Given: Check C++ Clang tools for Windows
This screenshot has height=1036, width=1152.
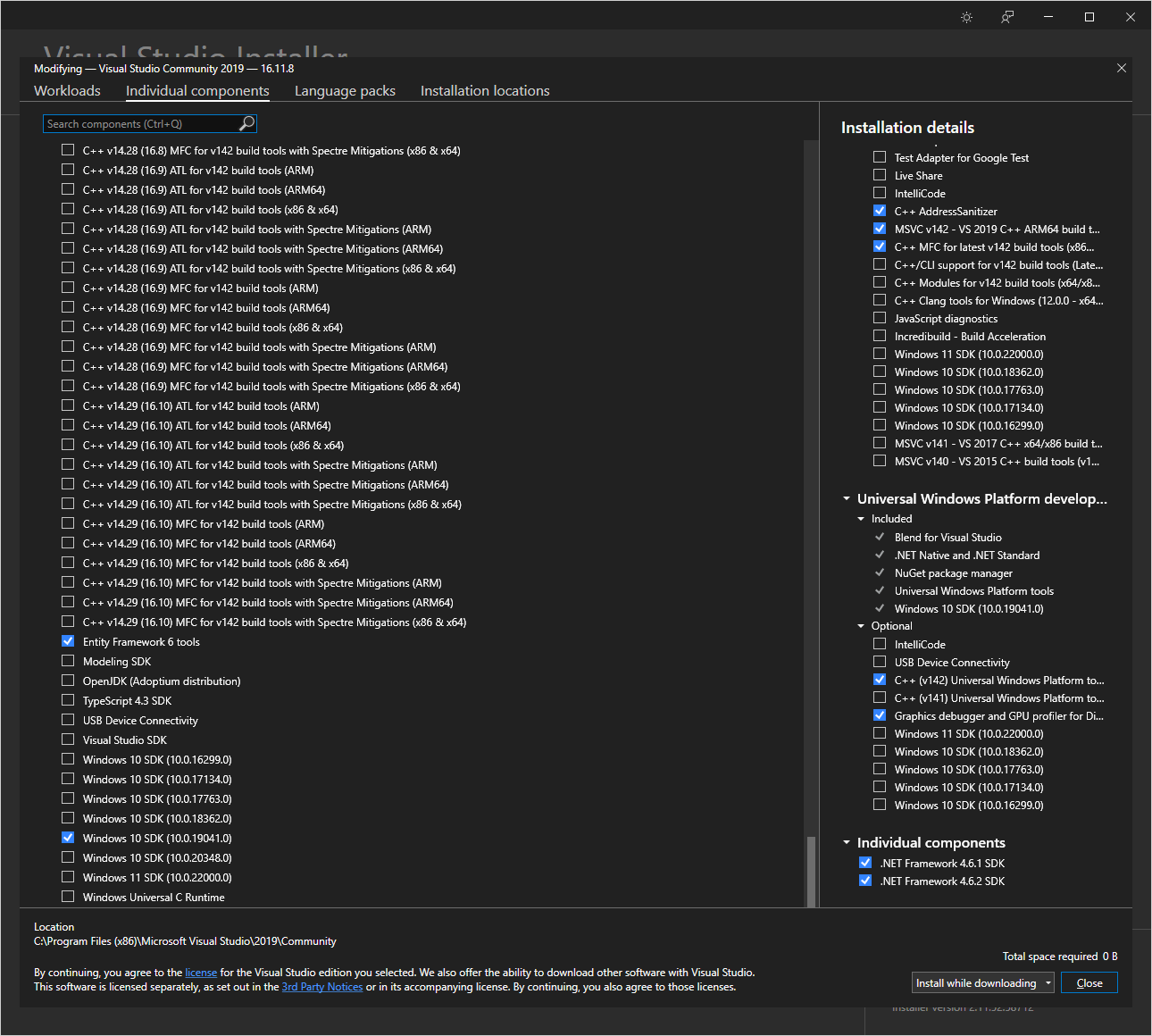Looking at the screenshot, I should (x=880, y=300).
